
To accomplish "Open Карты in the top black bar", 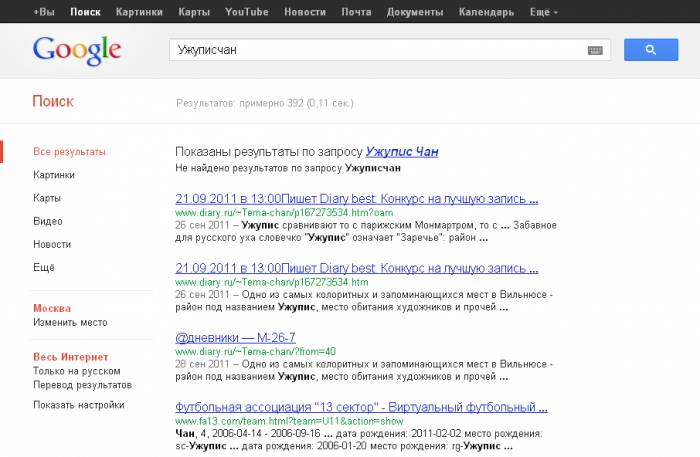I will (x=194, y=12).
